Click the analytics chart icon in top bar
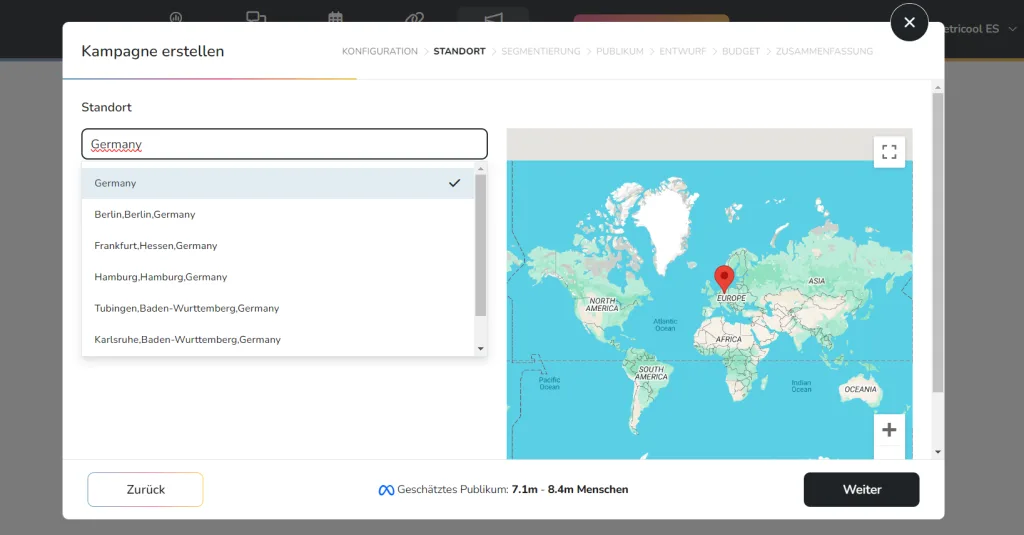Viewport: 1024px width, 535px height. (176, 17)
